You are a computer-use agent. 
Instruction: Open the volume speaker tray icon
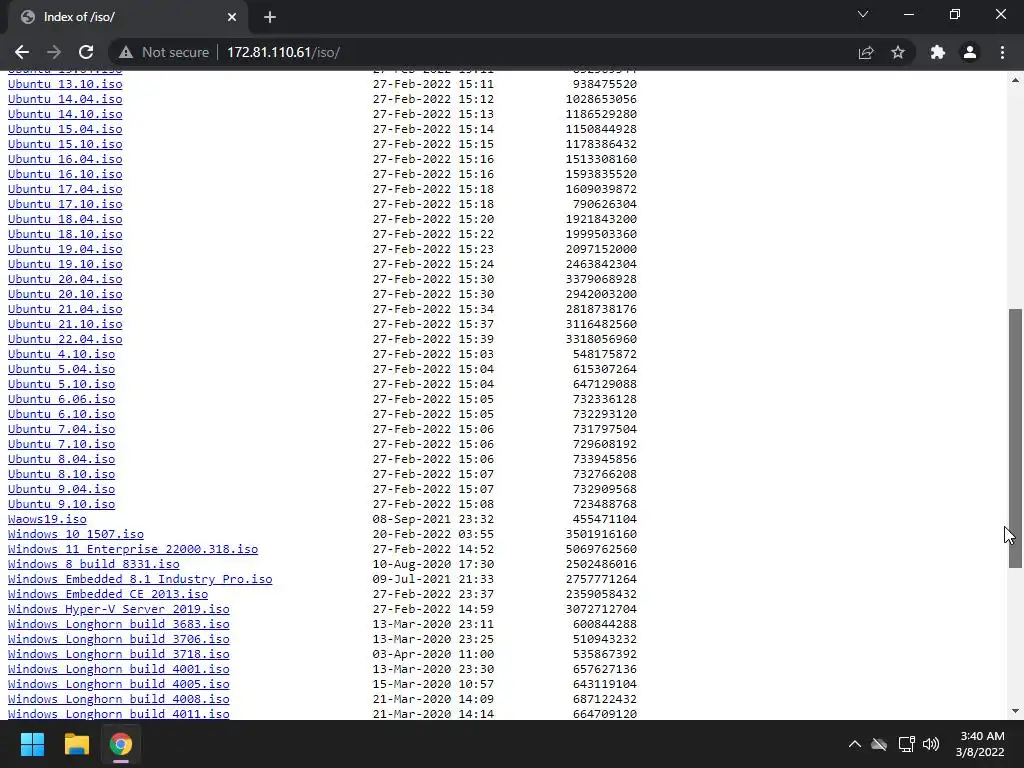931,744
